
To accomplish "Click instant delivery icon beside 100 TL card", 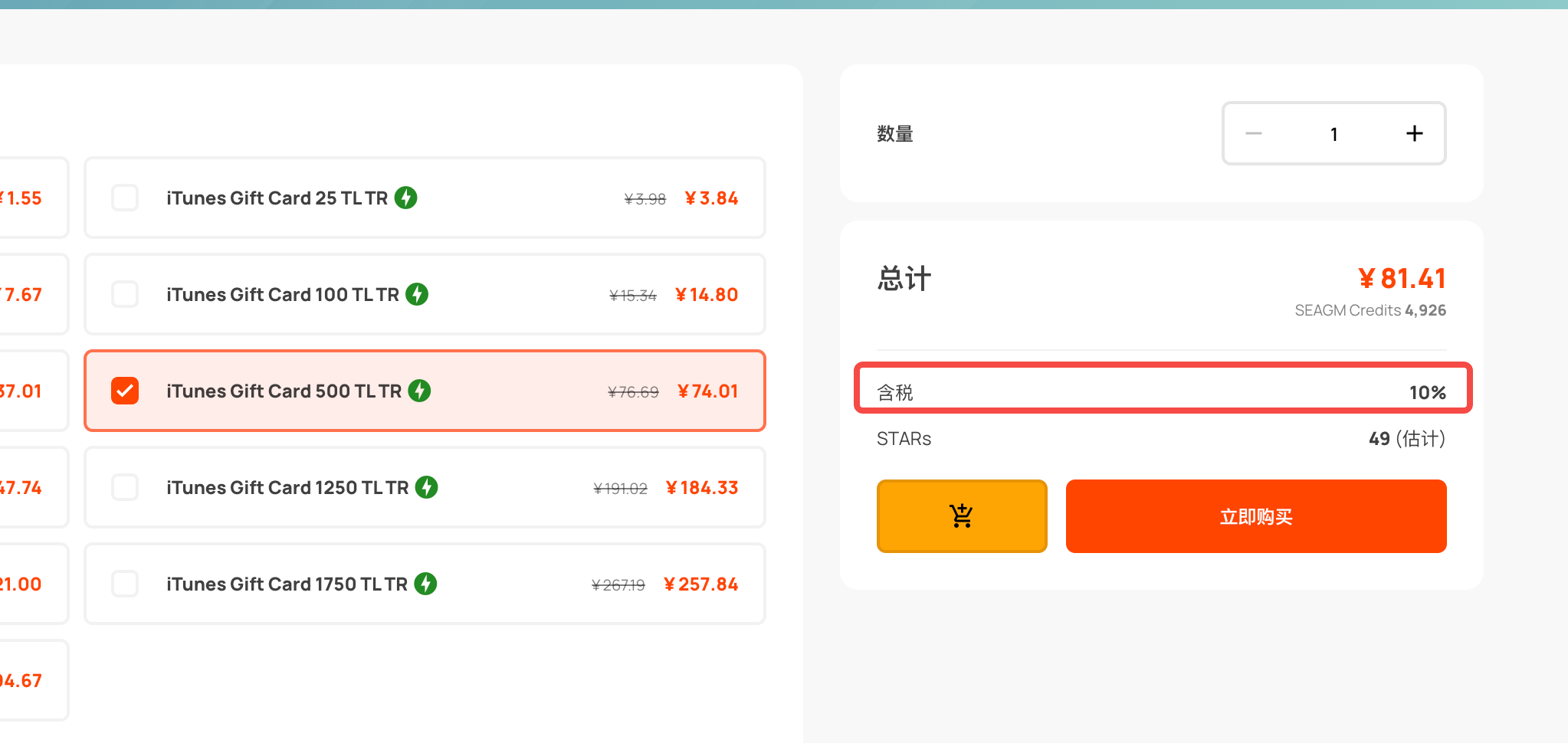I will tap(417, 294).
